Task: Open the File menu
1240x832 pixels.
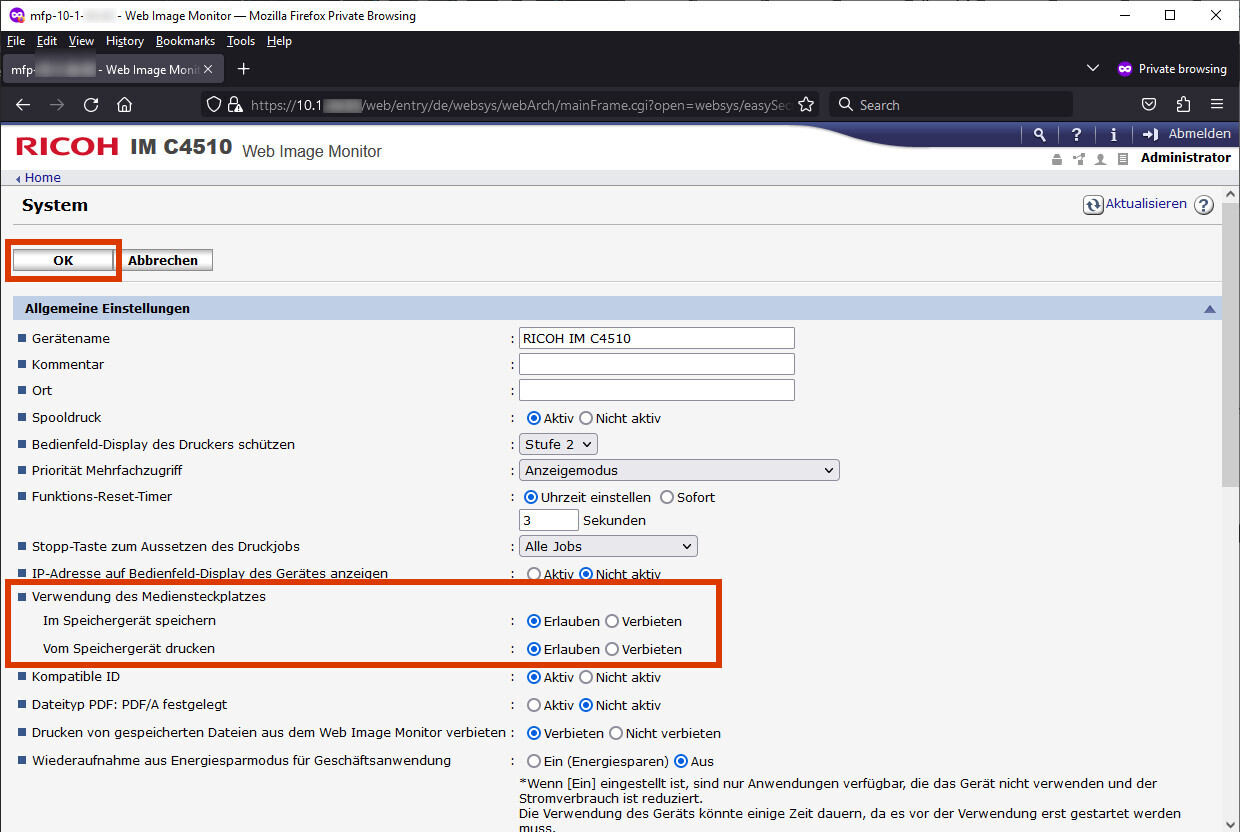Action: point(16,41)
